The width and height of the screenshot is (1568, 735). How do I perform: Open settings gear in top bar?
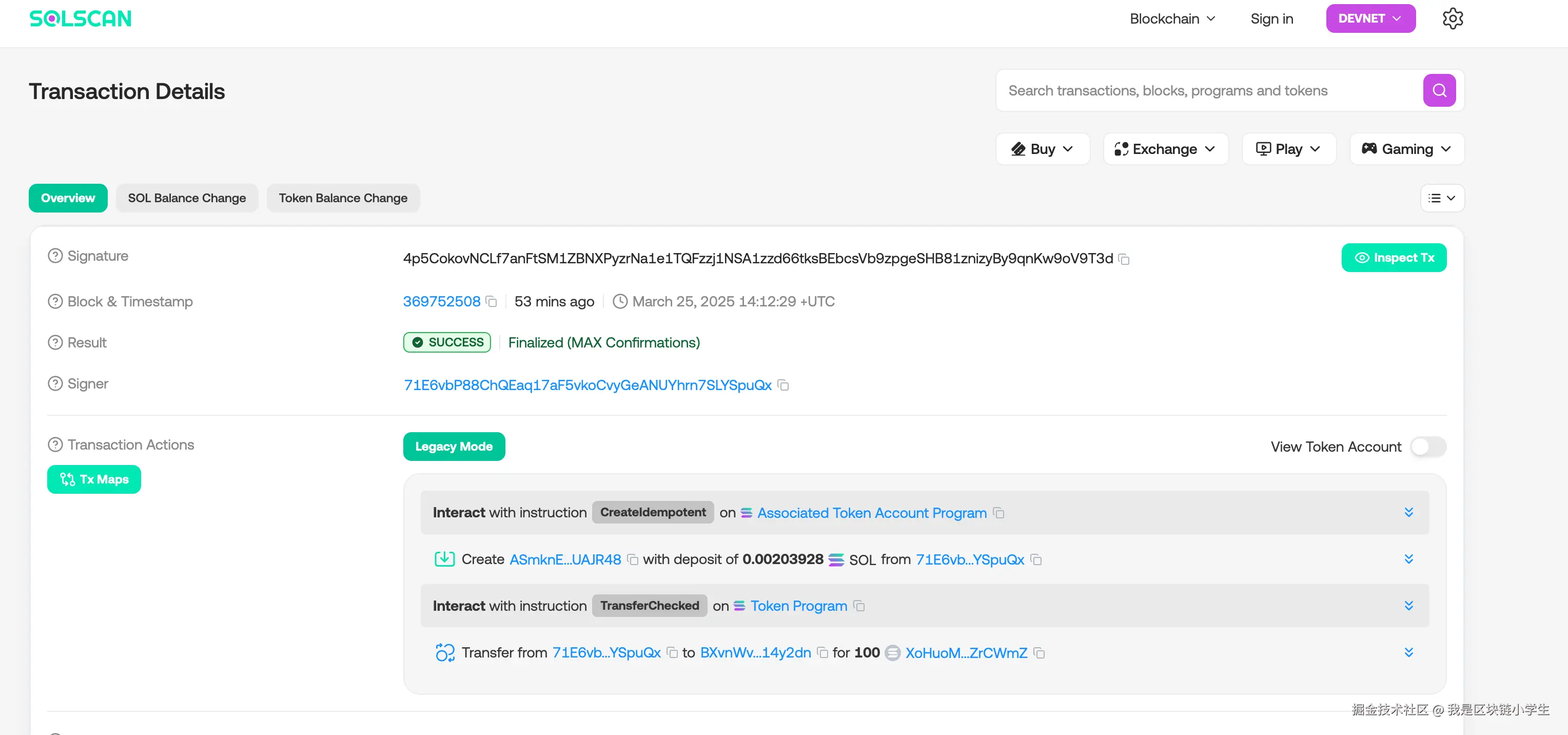pos(1453,19)
